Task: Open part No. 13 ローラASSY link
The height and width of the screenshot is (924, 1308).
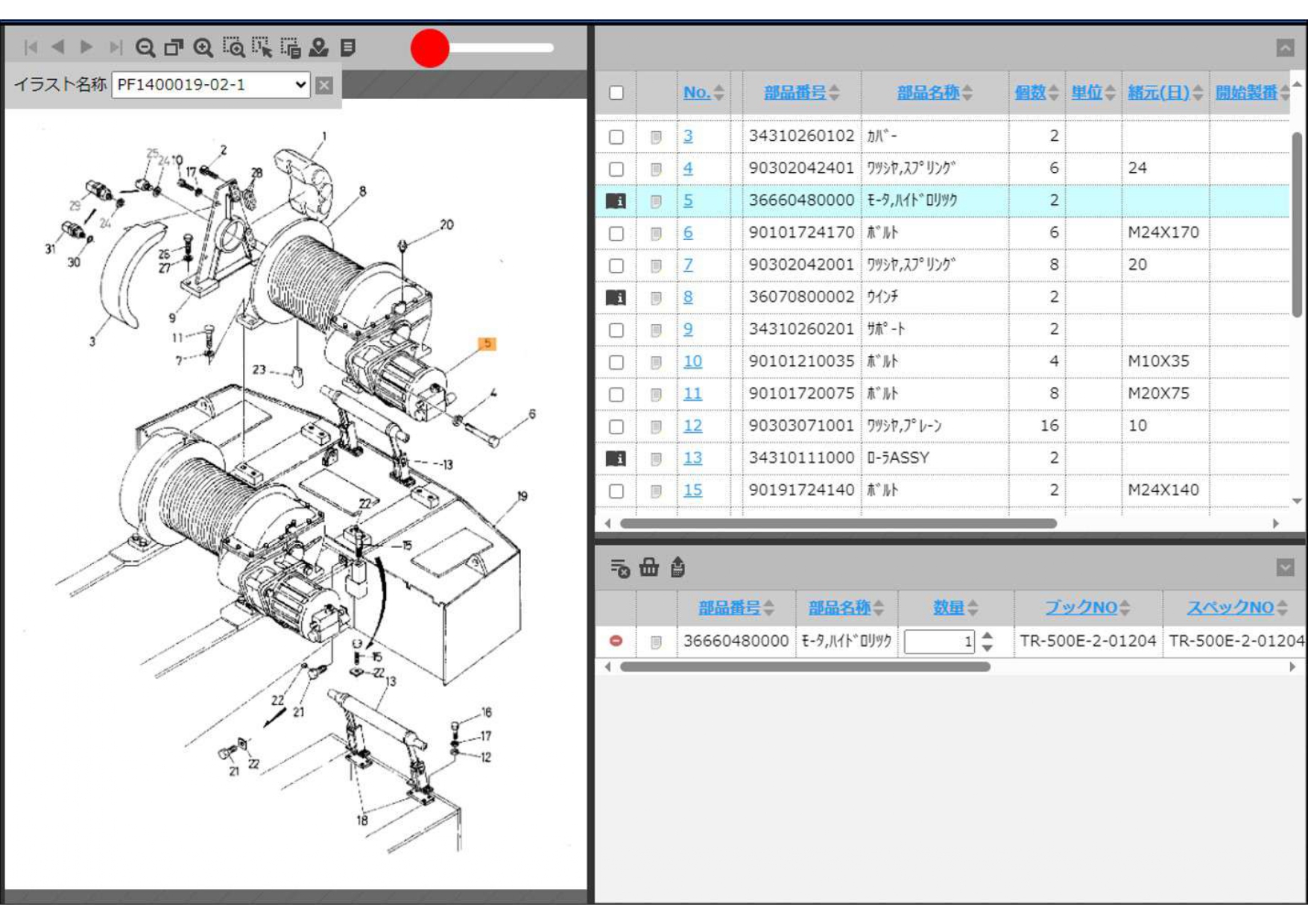Action: 692,458
